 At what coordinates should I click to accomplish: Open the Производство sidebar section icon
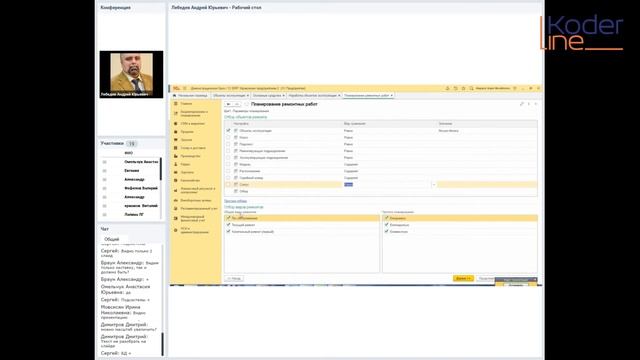click(176, 156)
